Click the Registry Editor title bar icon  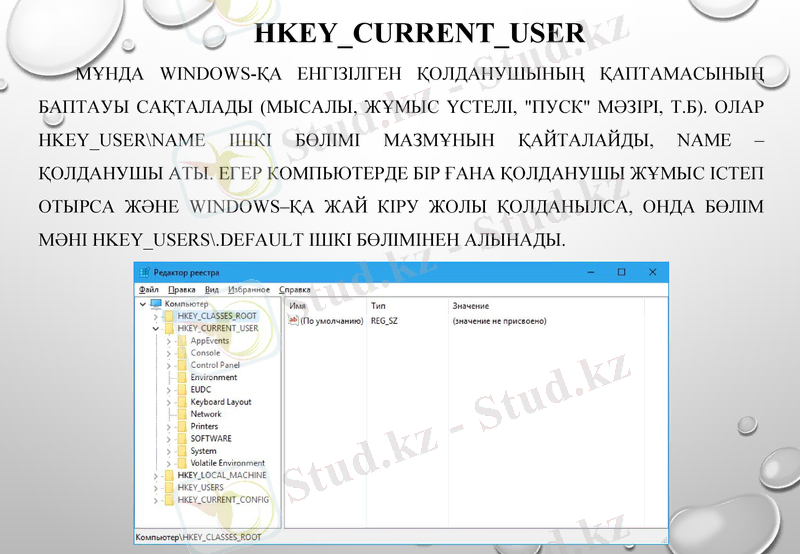(x=145, y=272)
